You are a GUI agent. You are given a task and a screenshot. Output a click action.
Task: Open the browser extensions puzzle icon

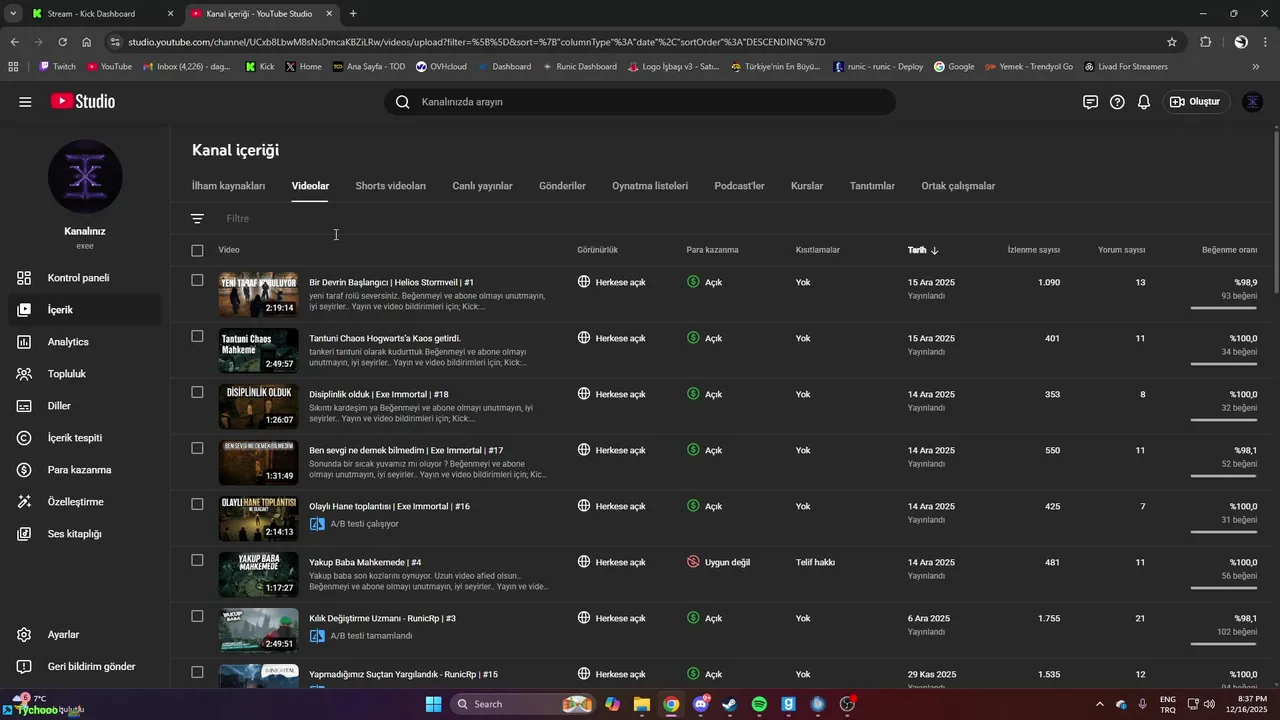click(1206, 42)
